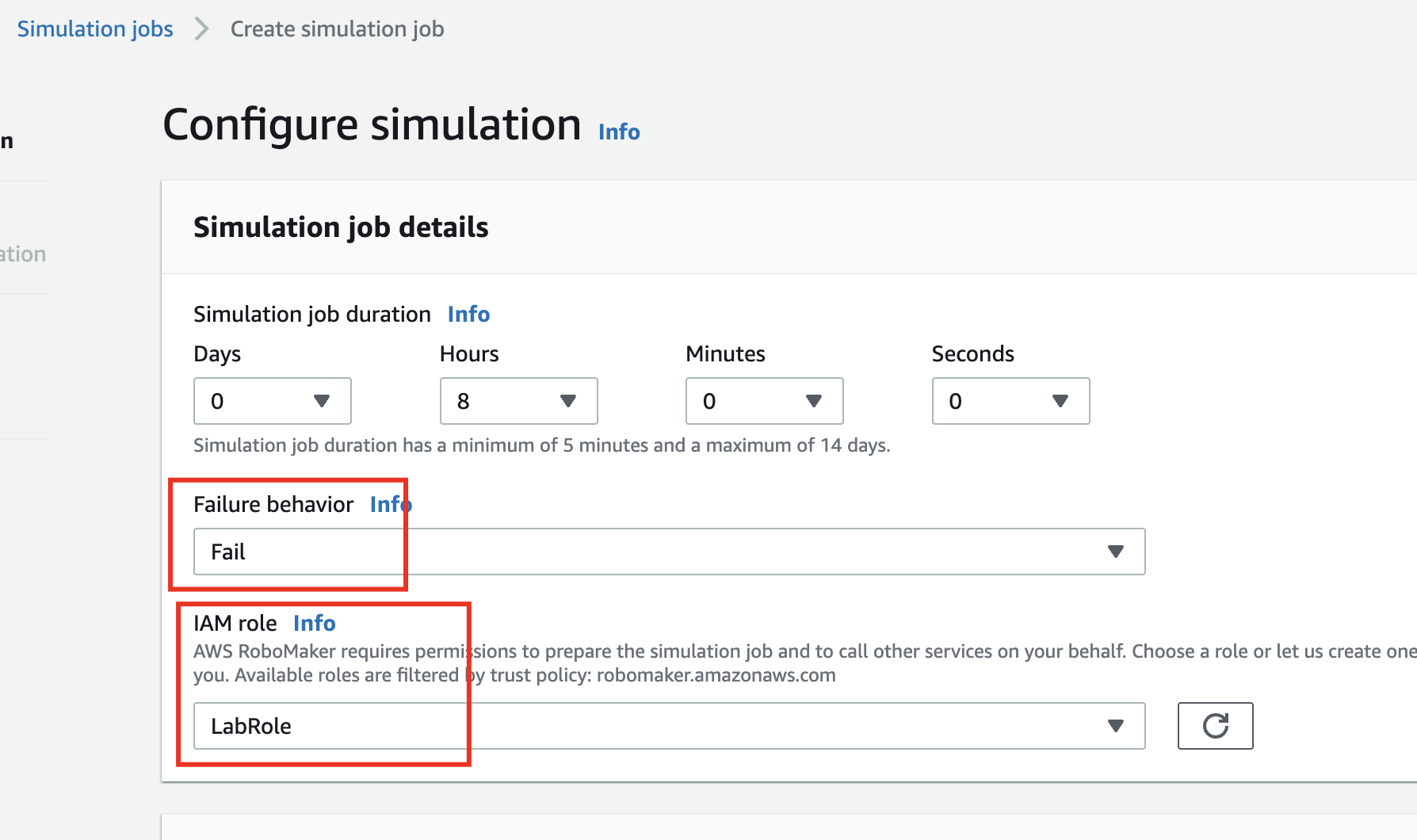Click the breadcrumb chevron separator
1417x840 pixels.
(202, 29)
